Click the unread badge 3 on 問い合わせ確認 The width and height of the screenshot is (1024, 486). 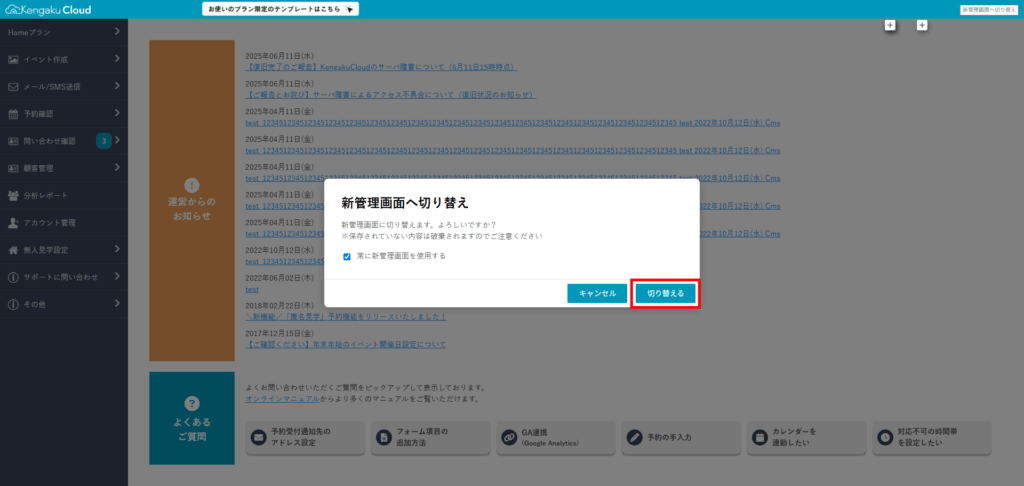(x=104, y=141)
